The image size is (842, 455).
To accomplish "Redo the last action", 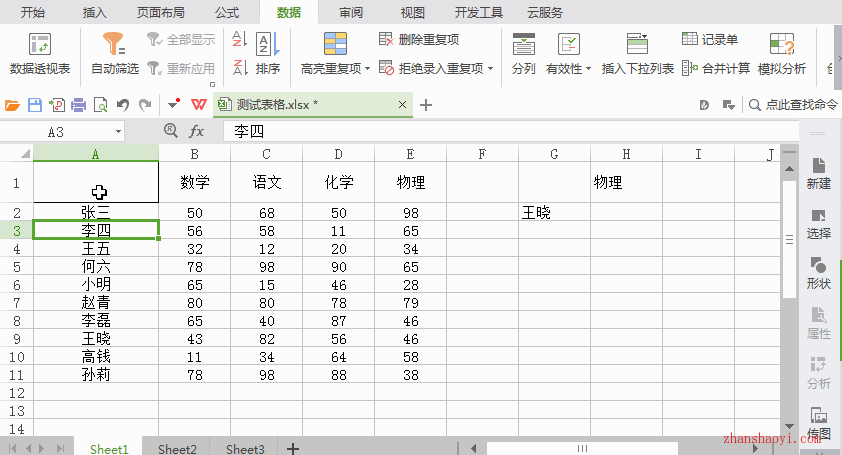I will click(x=145, y=105).
